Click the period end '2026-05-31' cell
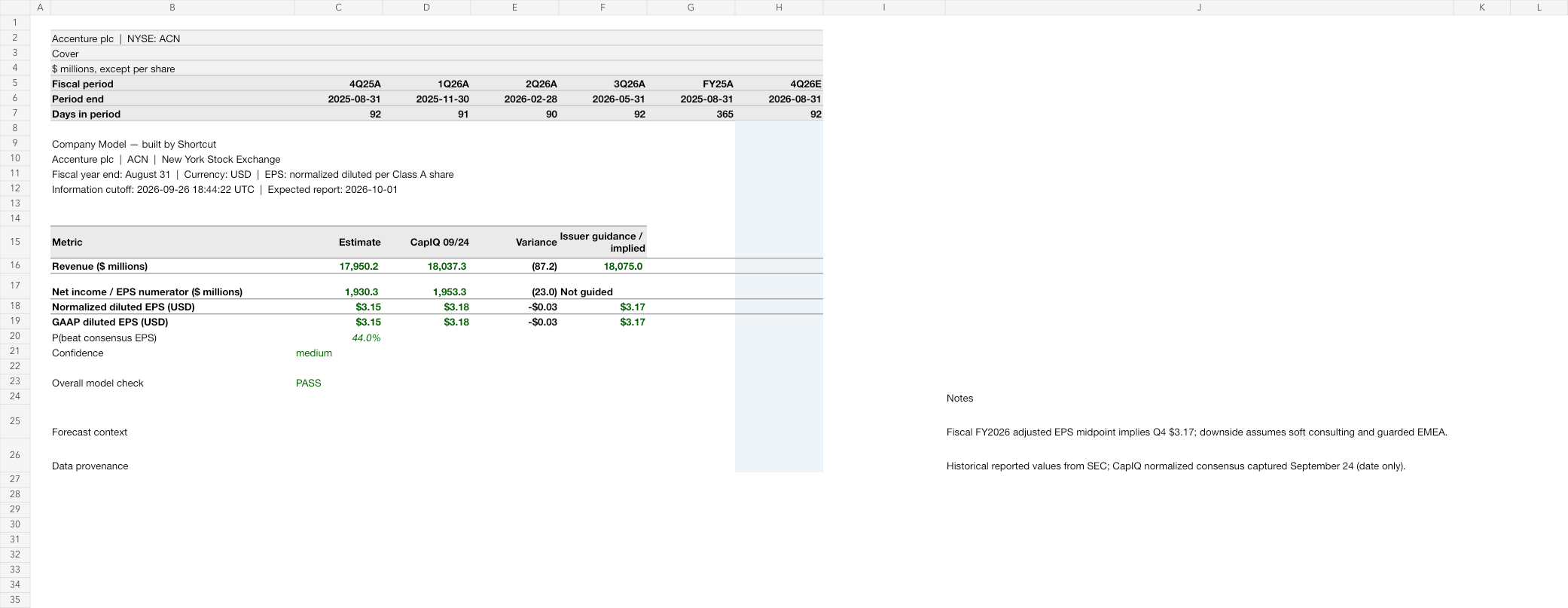Viewport: 1568px width, 608px height. [x=603, y=99]
